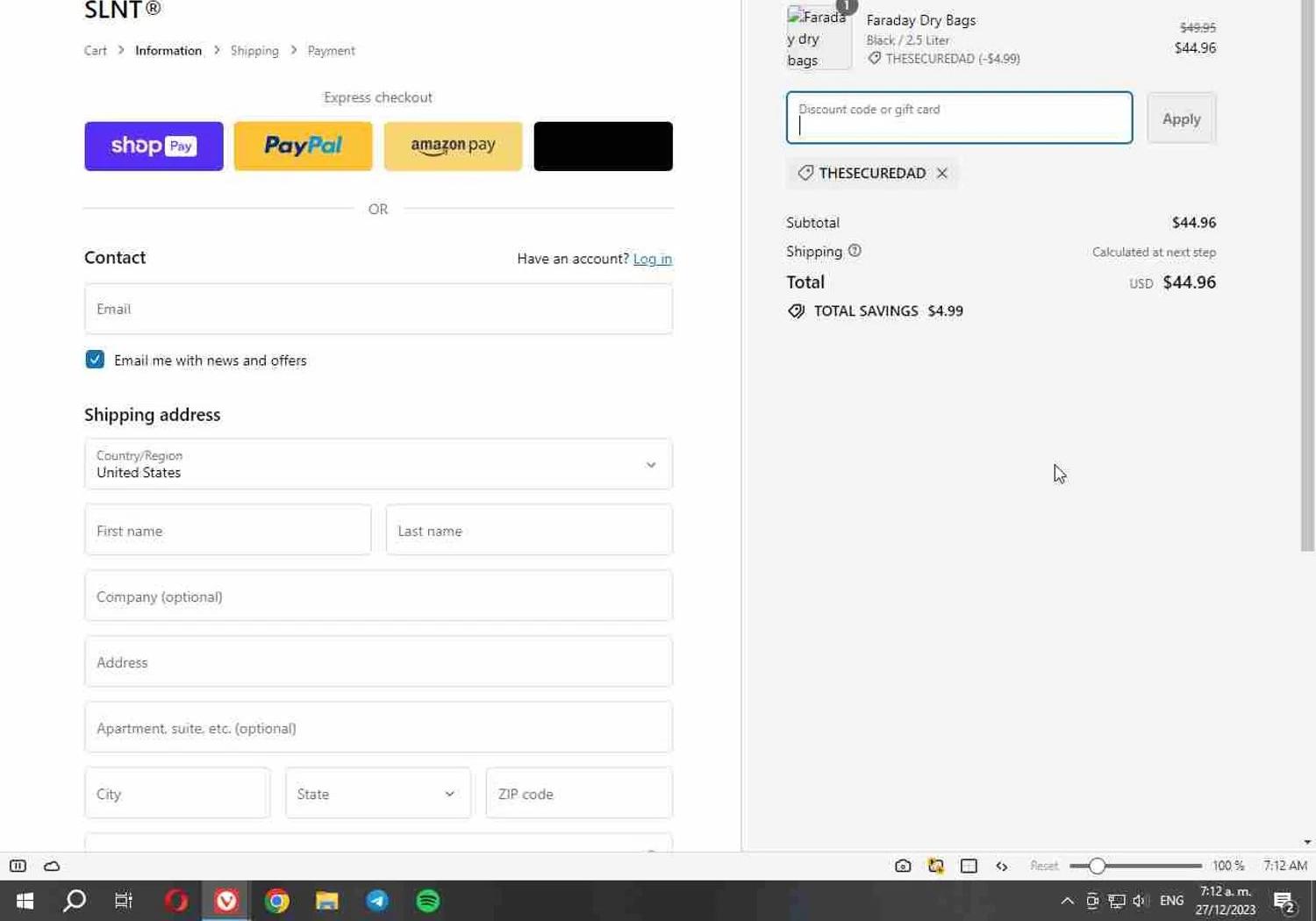The image size is (1316, 921).
Task: Open page actions code icon
Action: coord(1002,866)
